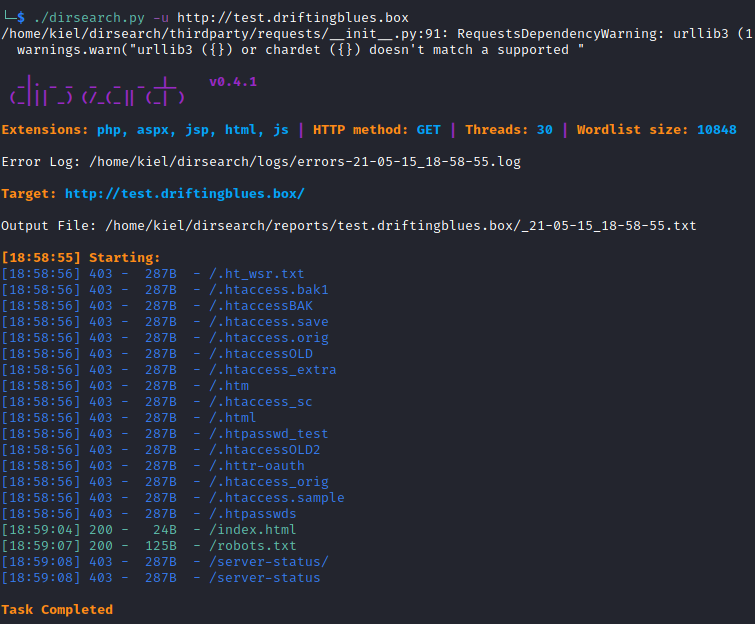
Task: Click the /.htpasswds result path
Action: (252, 514)
